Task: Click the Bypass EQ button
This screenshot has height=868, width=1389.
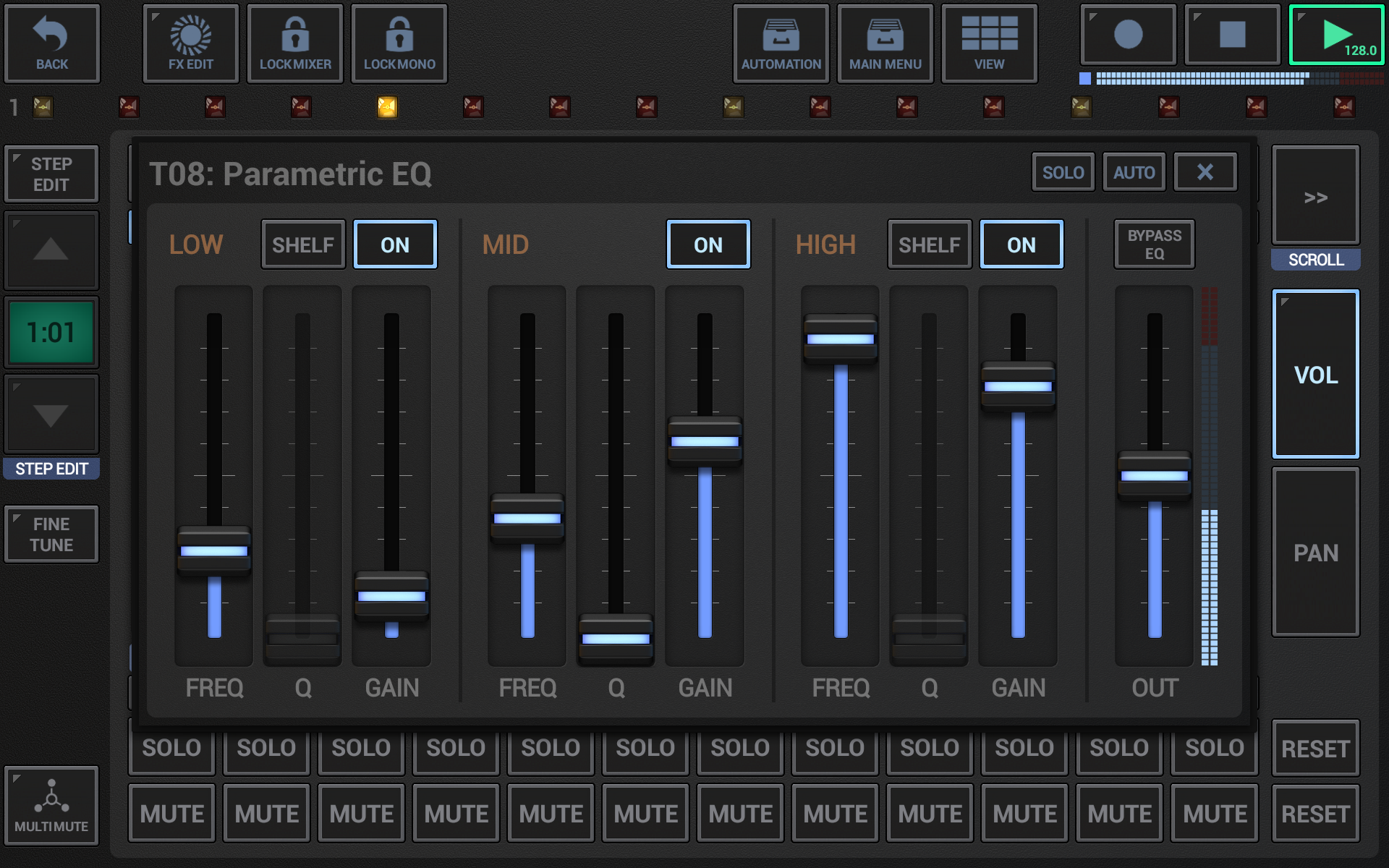Action: [1154, 244]
